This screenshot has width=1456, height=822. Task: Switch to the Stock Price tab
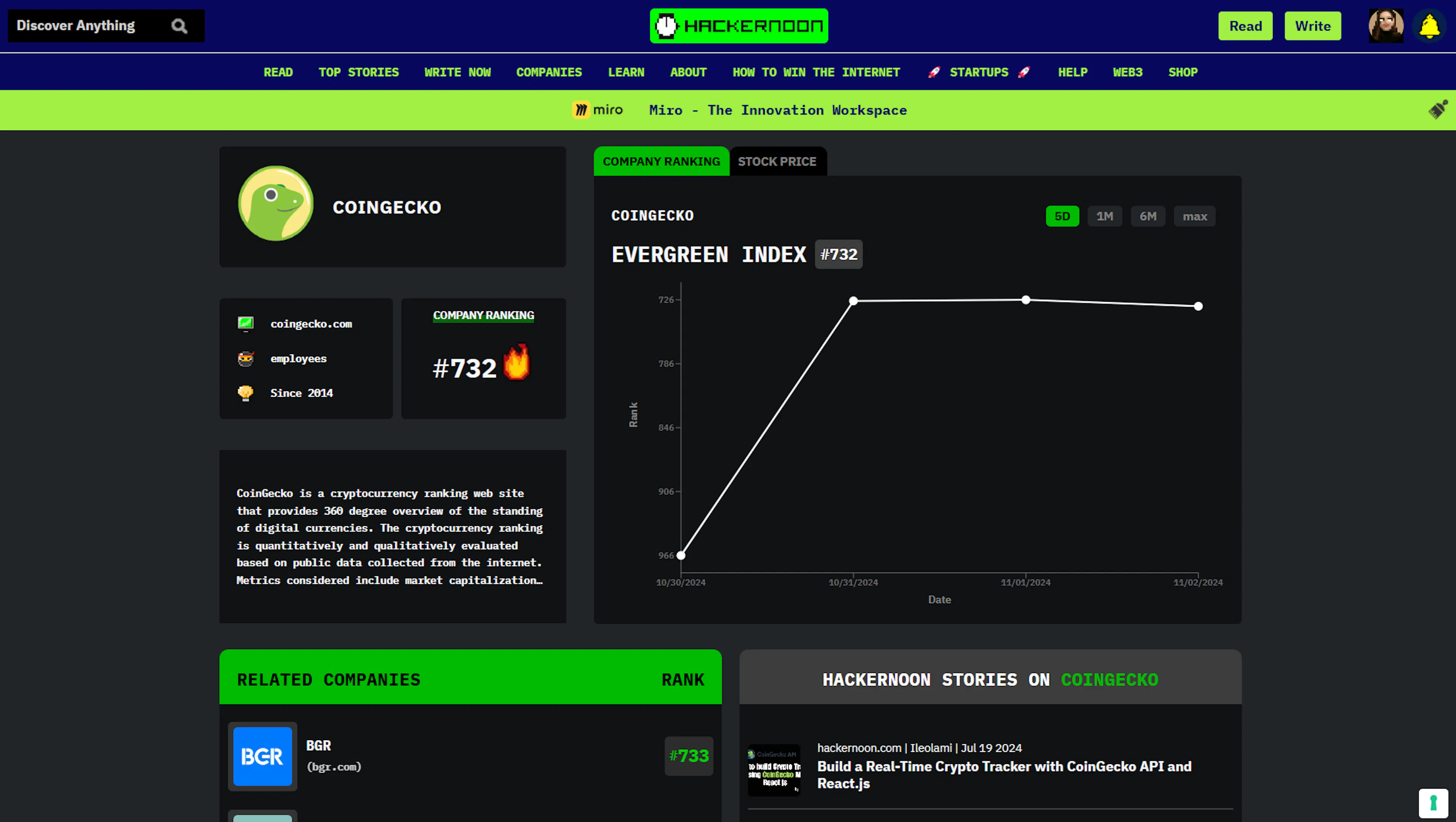point(777,162)
